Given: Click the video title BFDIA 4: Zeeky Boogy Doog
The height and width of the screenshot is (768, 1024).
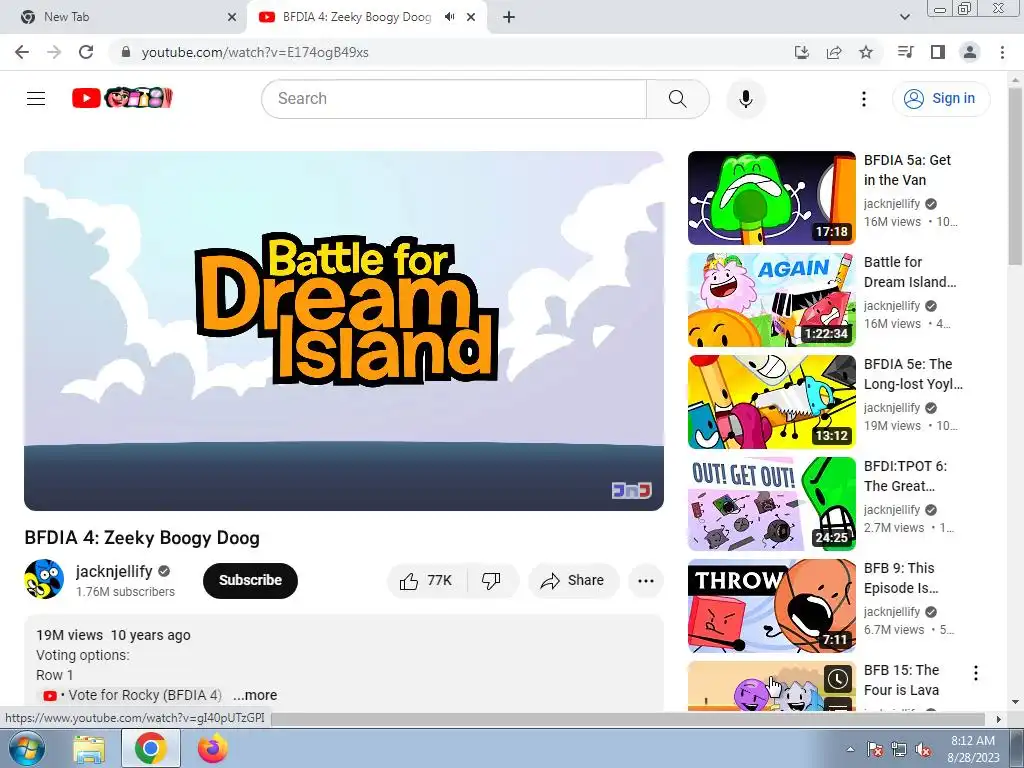Looking at the screenshot, I should click(142, 538).
